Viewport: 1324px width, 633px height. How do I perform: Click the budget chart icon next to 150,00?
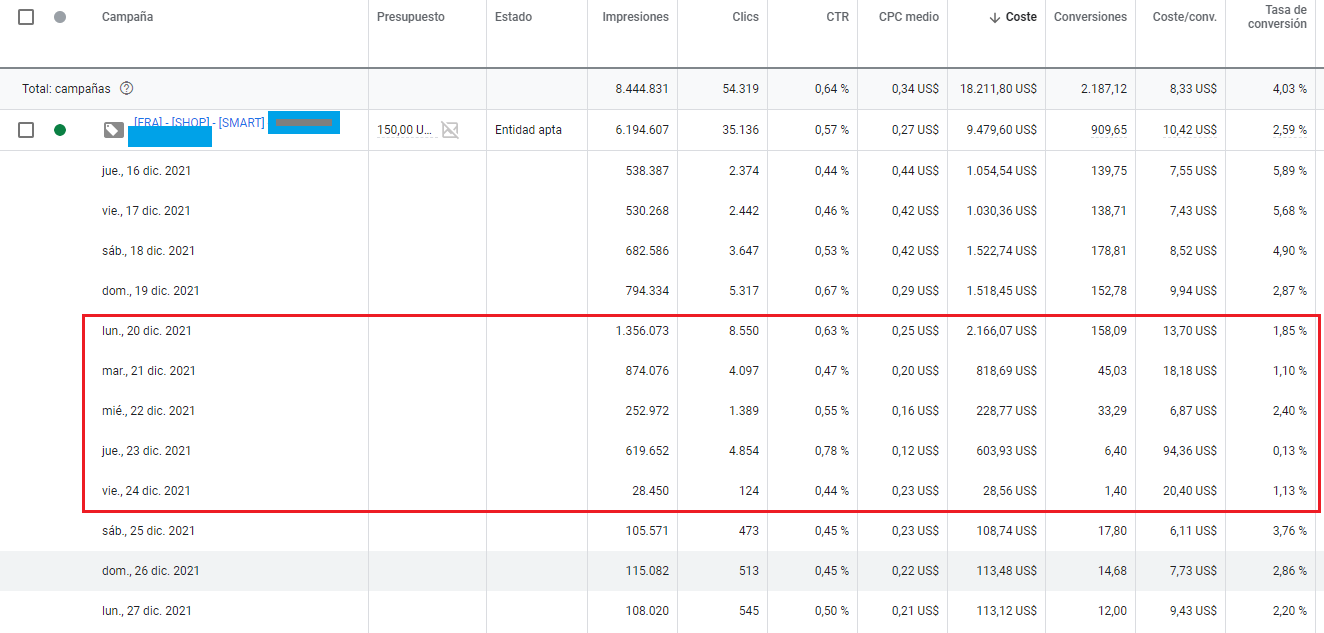[451, 130]
